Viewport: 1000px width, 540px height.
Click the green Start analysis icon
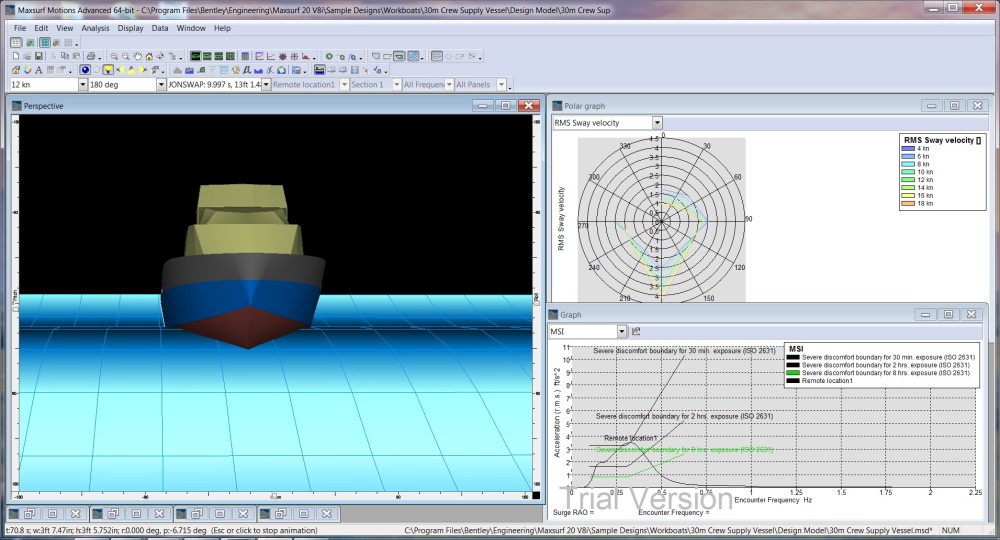point(329,56)
